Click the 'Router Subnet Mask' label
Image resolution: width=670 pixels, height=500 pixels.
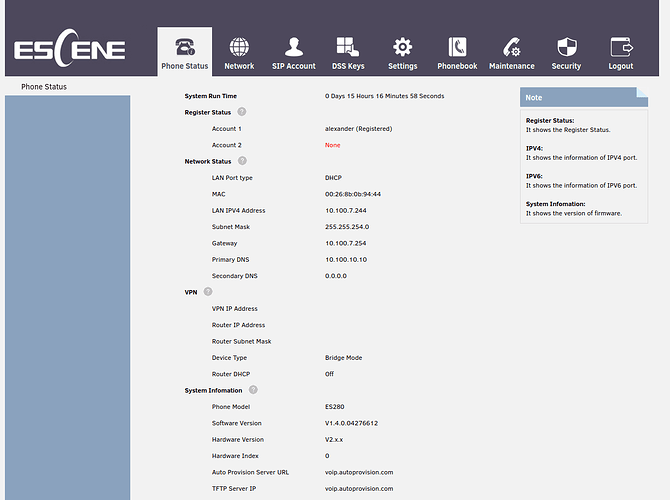click(x=241, y=341)
